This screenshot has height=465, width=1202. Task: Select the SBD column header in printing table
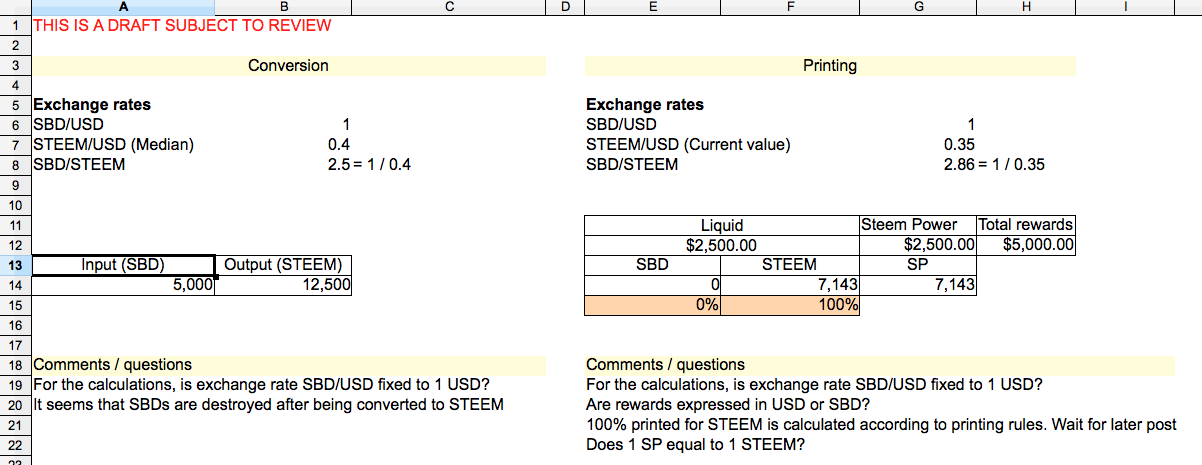click(652, 265)
